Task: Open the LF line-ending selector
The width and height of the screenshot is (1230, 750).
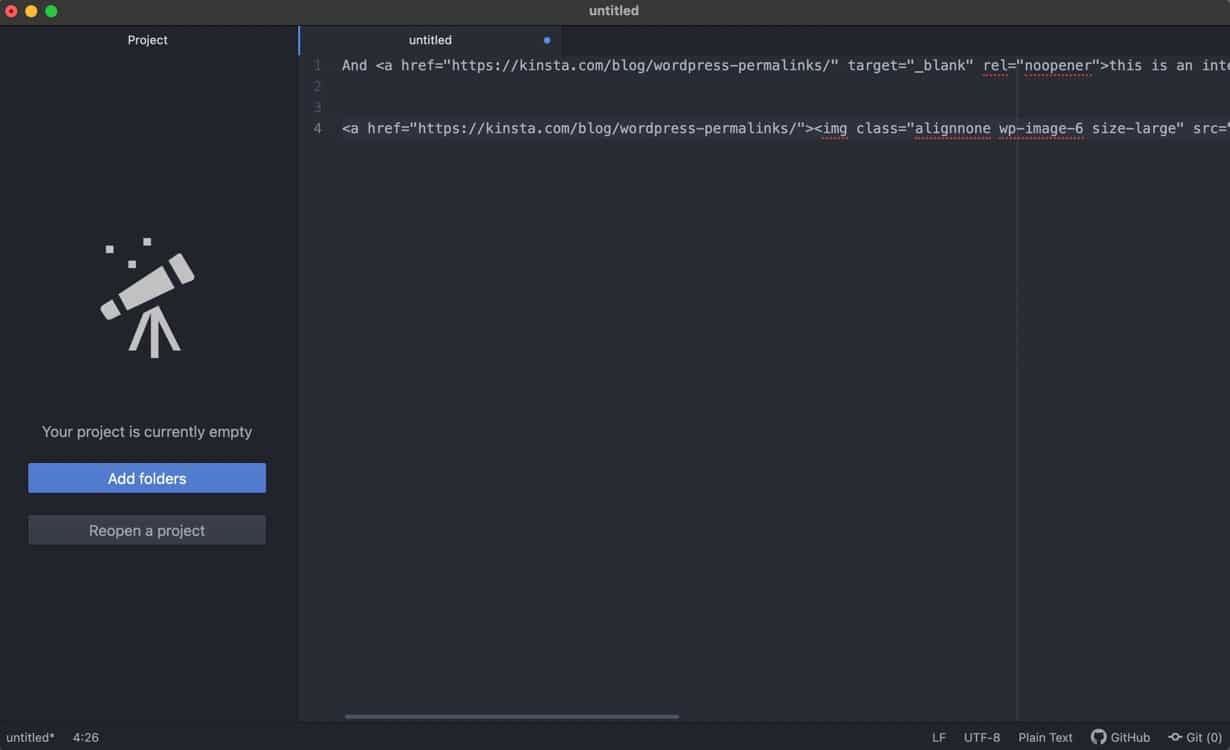Action: [938, 737]
